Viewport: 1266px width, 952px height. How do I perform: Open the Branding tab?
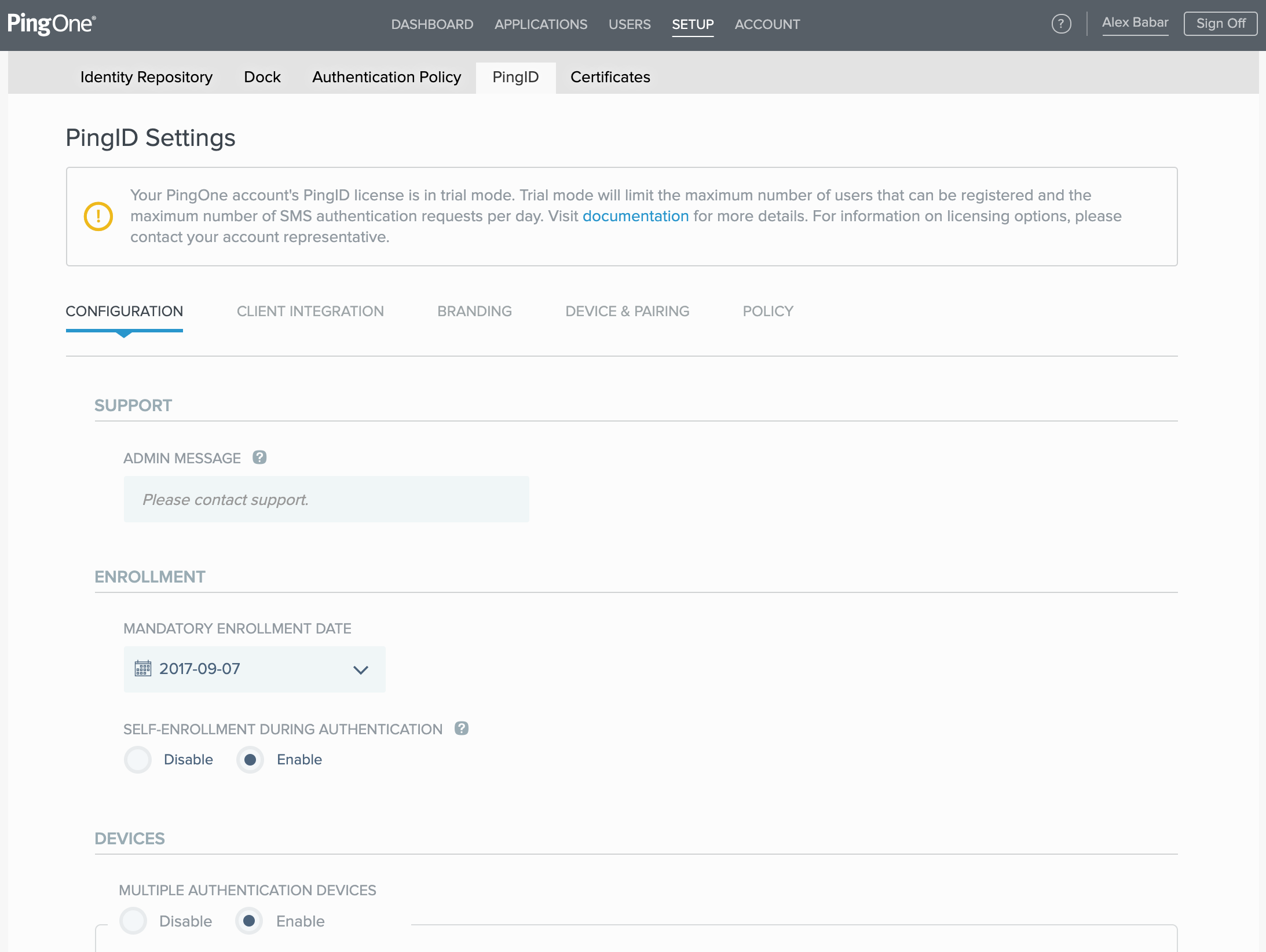[x=474, y=311]
